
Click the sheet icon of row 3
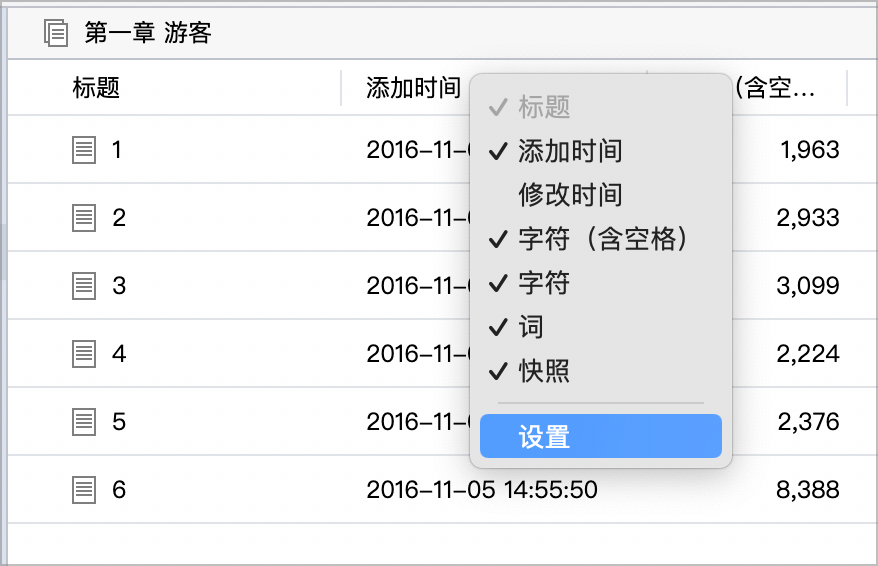[x=84, y=286]
